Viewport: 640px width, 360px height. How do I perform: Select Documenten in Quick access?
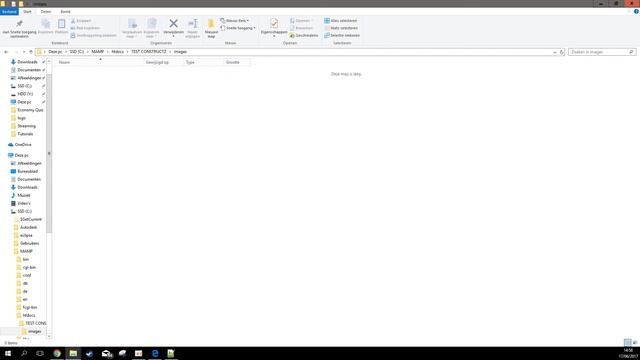pos(29,70)
